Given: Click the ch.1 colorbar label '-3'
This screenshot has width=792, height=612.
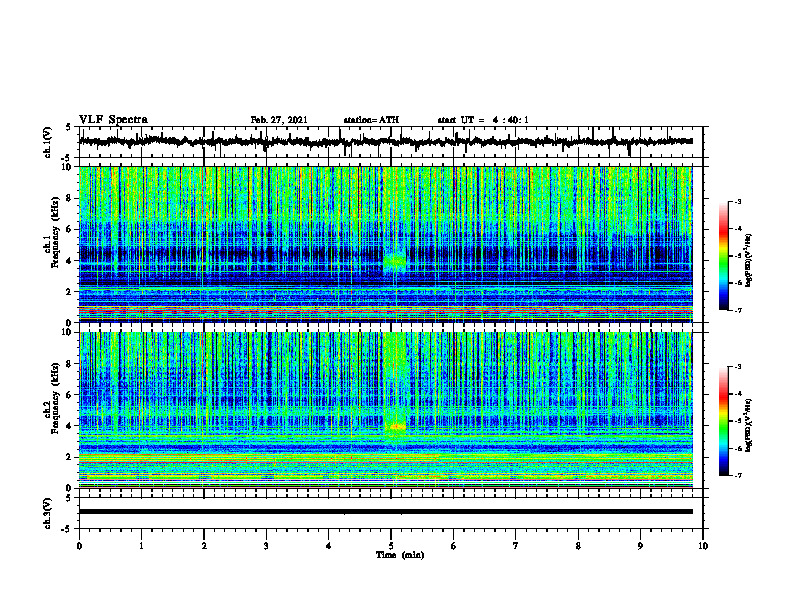Looking at the screenshot, I should coord(738,202).
